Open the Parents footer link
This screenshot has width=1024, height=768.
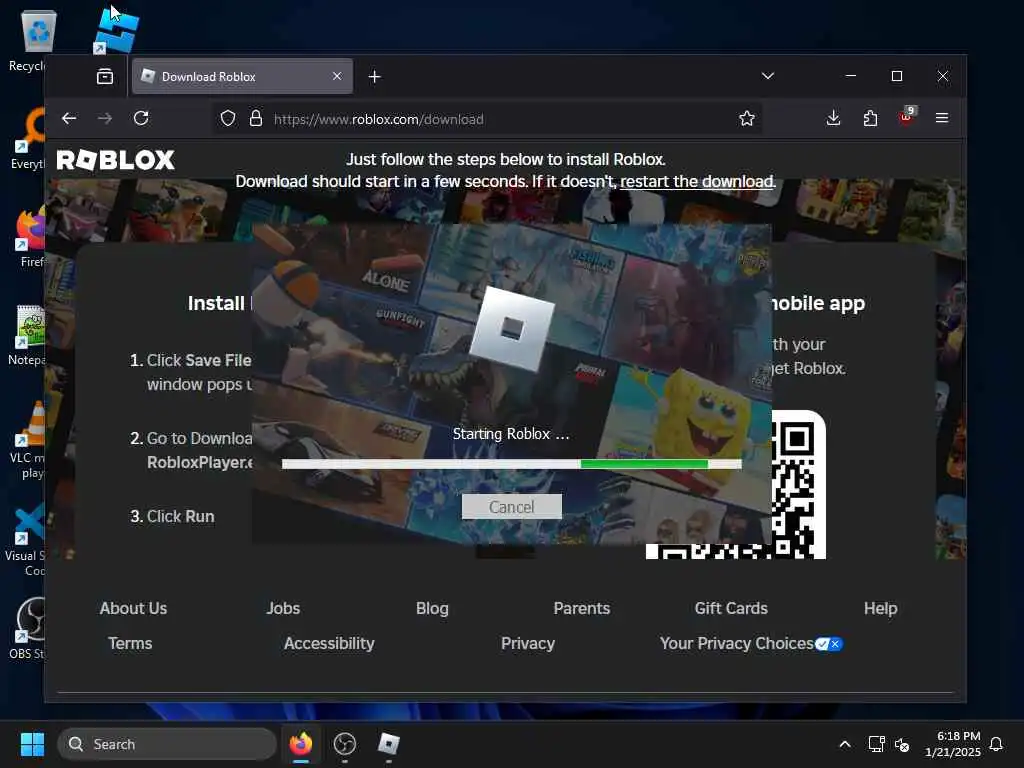click(582, 609)
